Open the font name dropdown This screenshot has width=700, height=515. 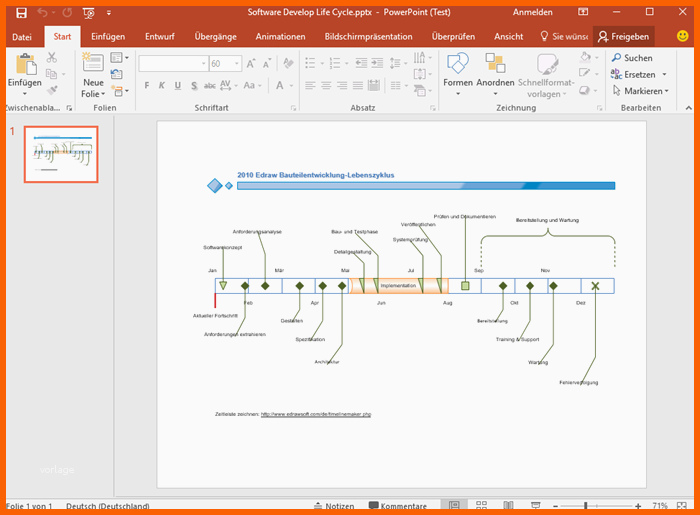click(204, 64)
